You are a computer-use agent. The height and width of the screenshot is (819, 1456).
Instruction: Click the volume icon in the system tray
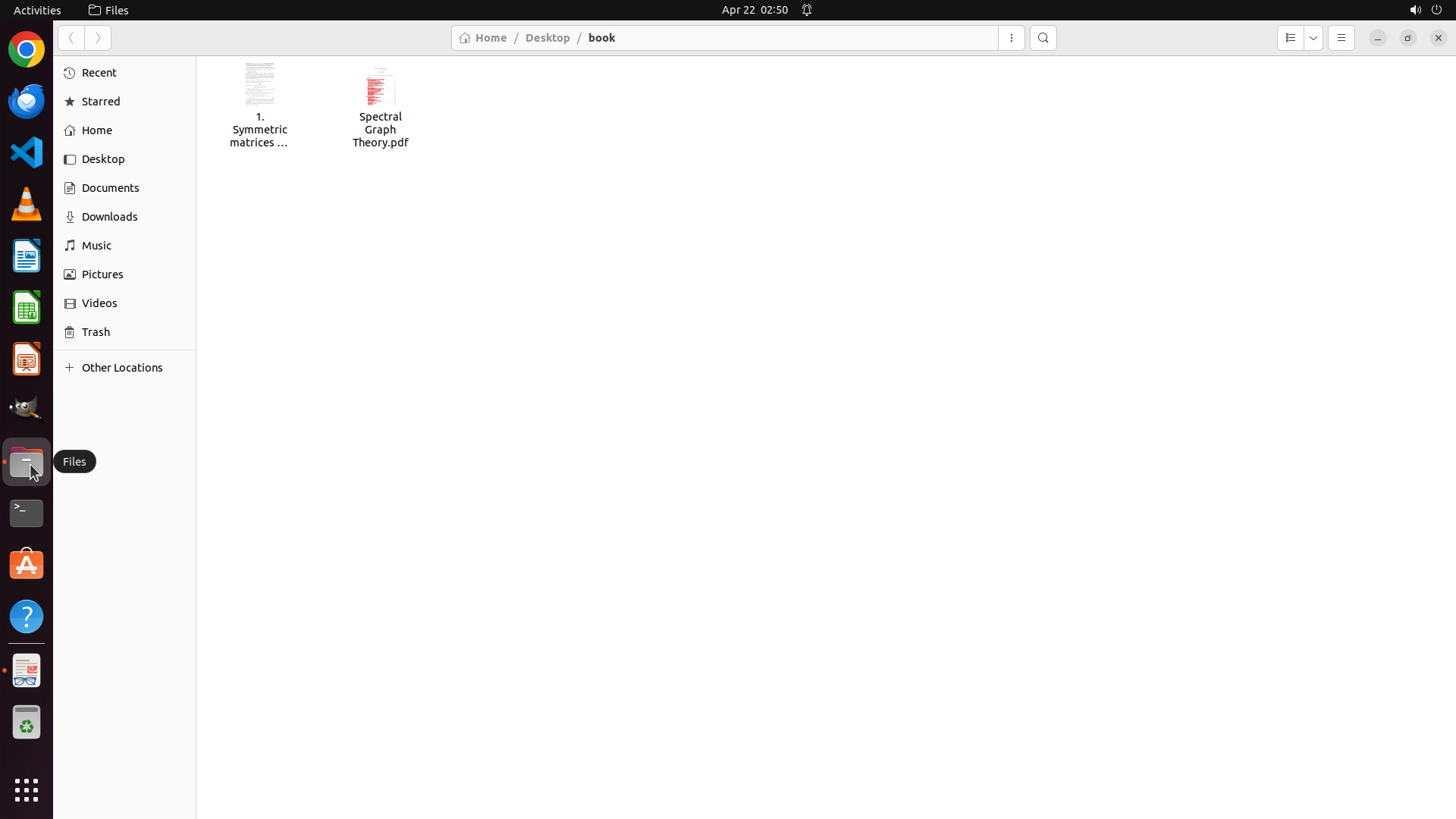(x=1414, y=10)
